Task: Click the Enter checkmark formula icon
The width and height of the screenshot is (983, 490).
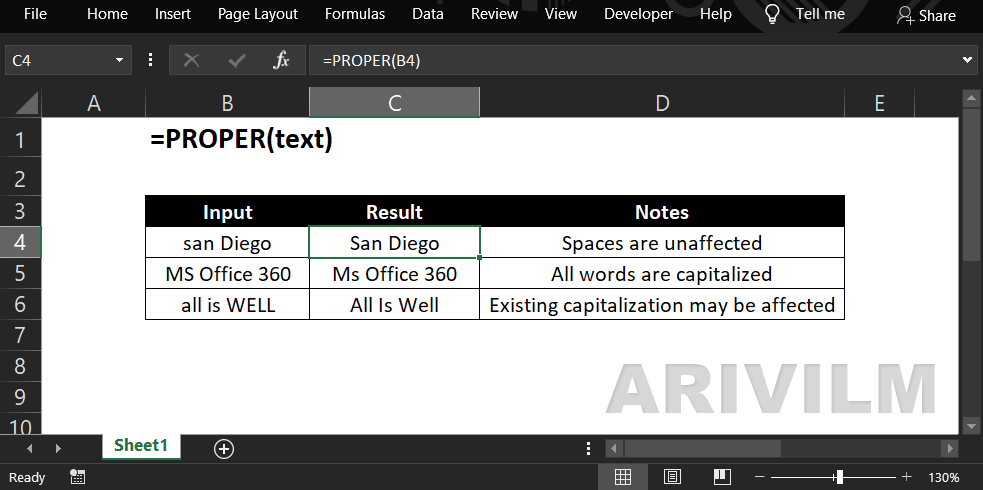Action: (237, 61)
